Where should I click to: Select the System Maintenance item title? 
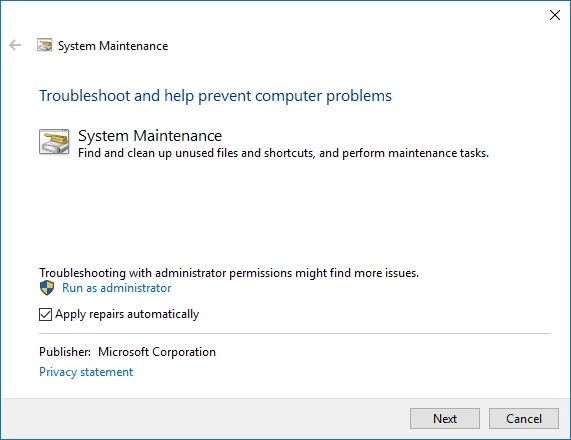point(150,136)
